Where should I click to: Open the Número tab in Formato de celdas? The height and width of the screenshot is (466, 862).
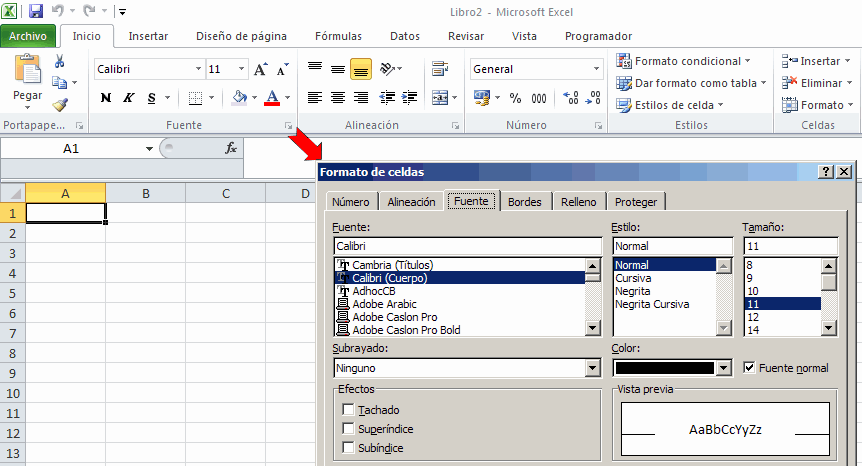tap(351, 202)
